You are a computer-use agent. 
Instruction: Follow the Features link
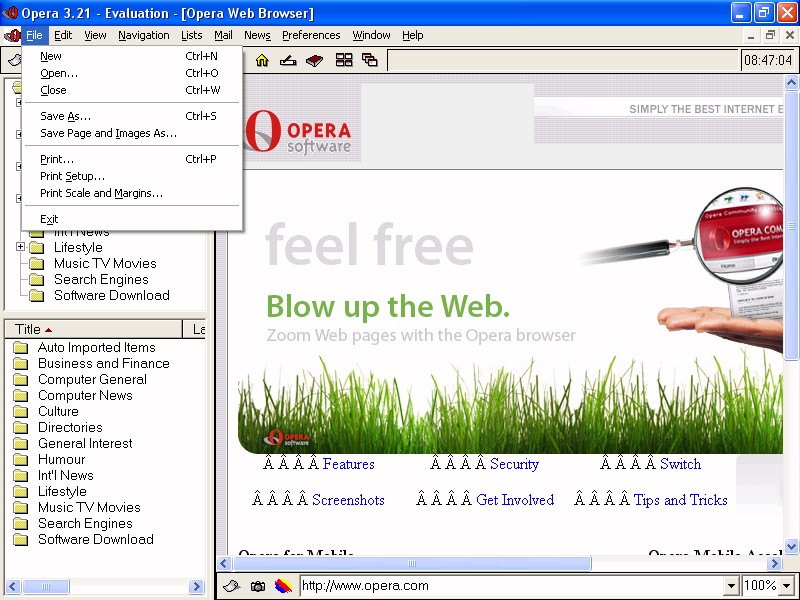tap(348, 464)
